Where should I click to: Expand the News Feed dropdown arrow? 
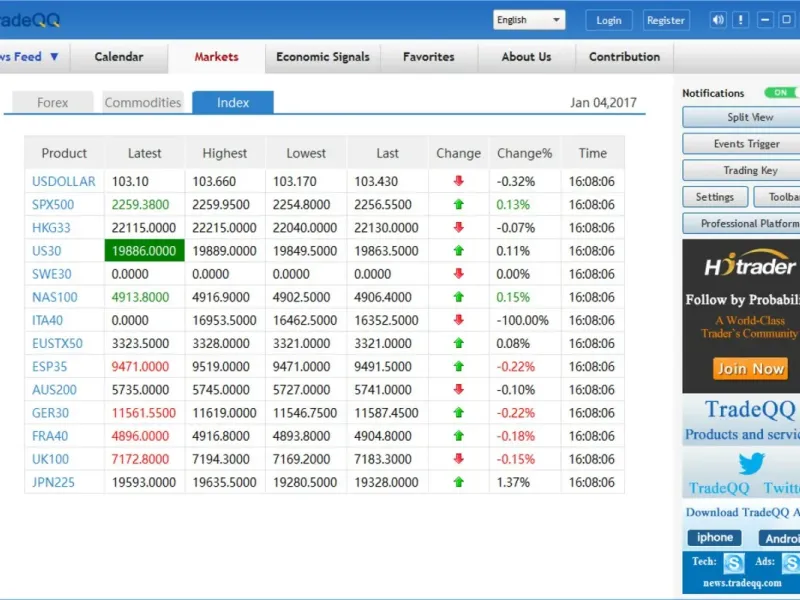tap(54, 57)
